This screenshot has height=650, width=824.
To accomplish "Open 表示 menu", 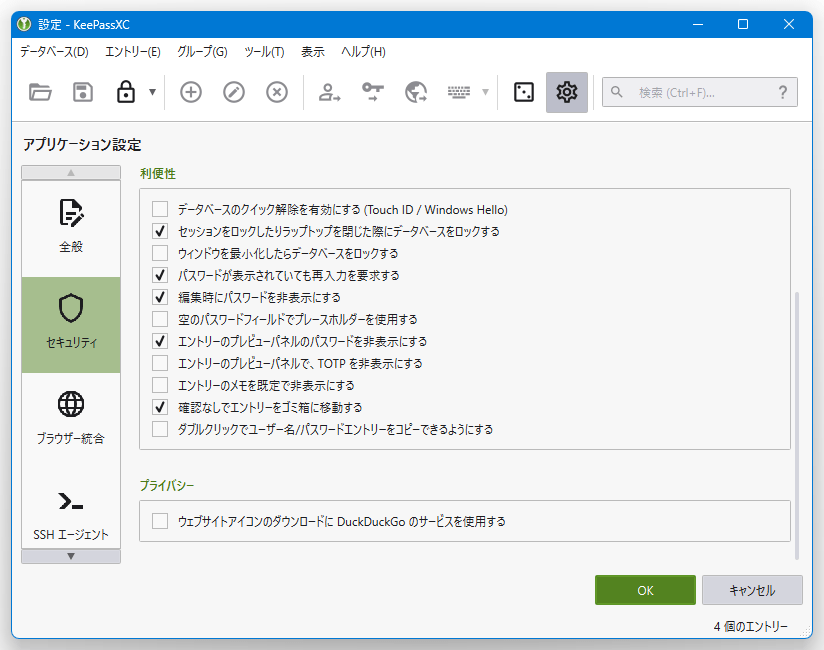I will (313, 51).
